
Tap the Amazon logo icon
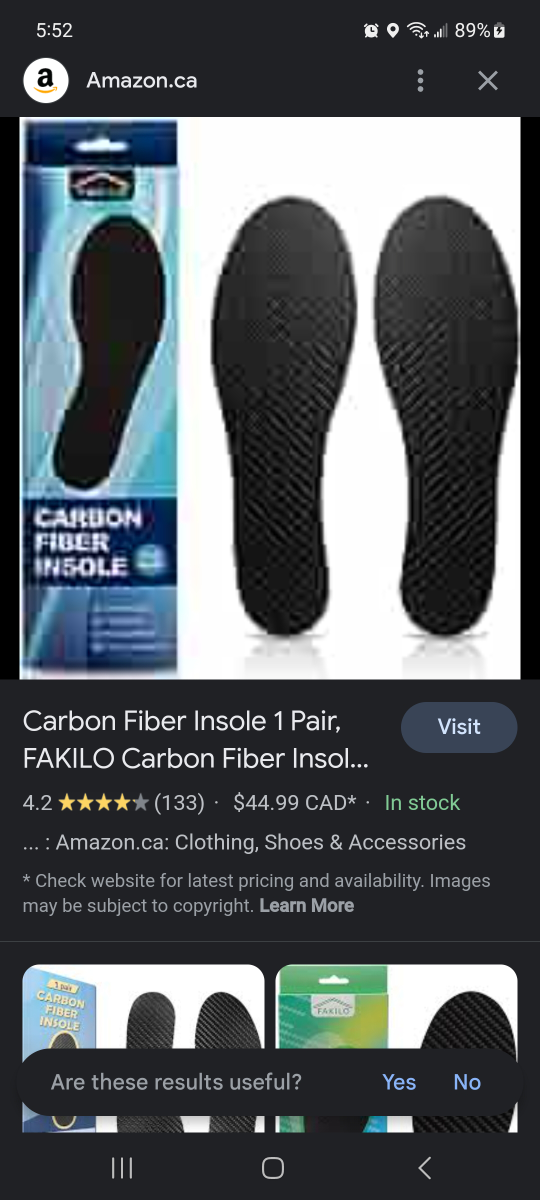click(46, 80)
